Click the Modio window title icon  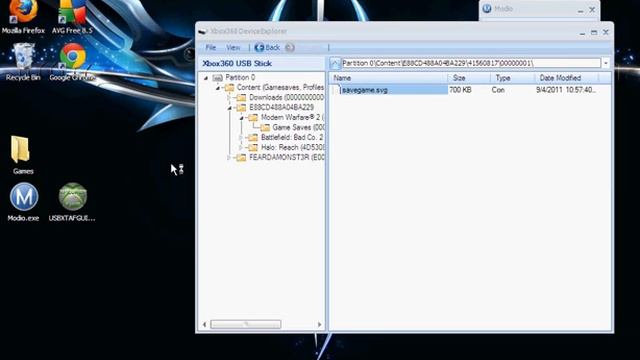coord(487,9)
